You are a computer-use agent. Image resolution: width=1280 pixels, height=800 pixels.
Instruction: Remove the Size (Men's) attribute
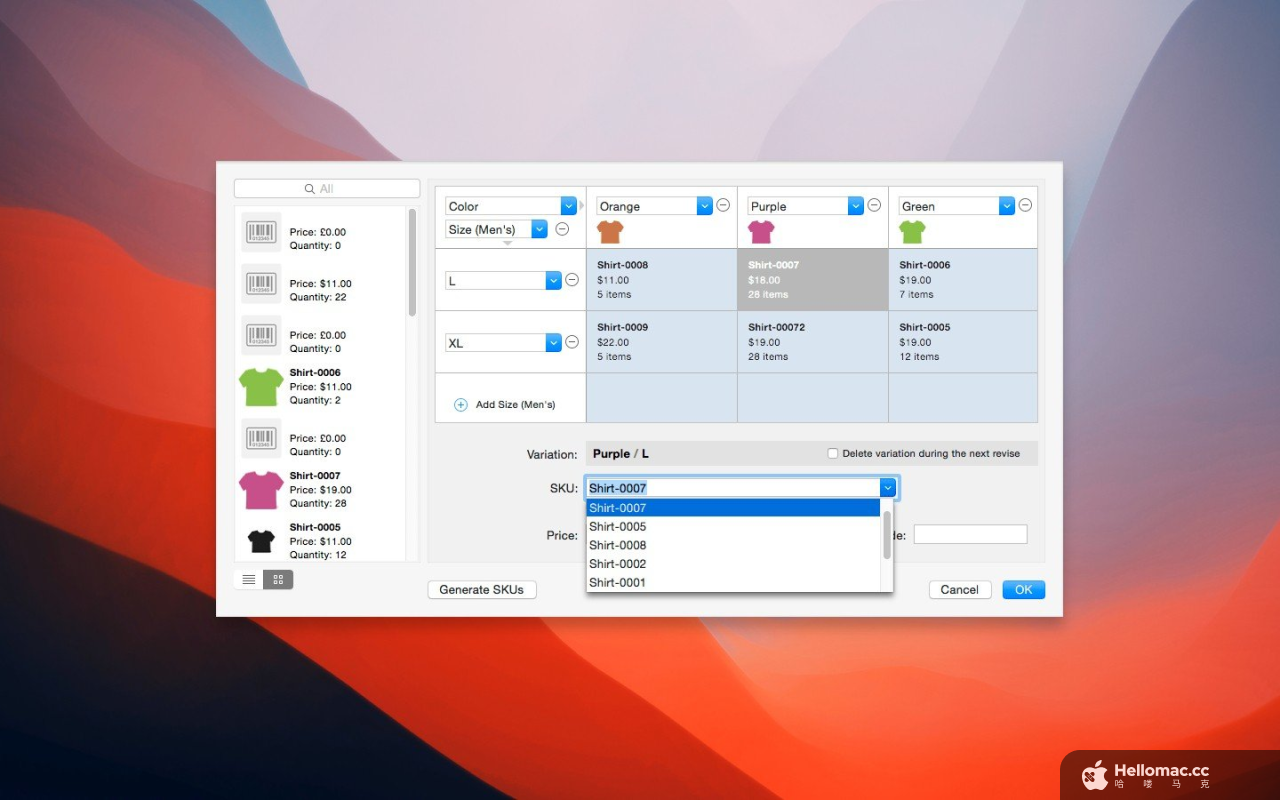pyautogui.click(x=562, y=229)
